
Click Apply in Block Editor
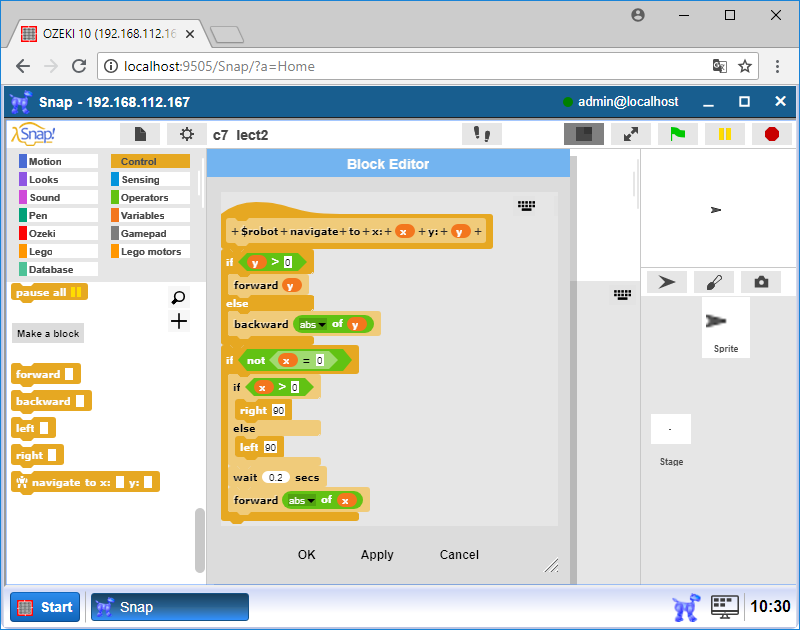click(x=377, y=555)
